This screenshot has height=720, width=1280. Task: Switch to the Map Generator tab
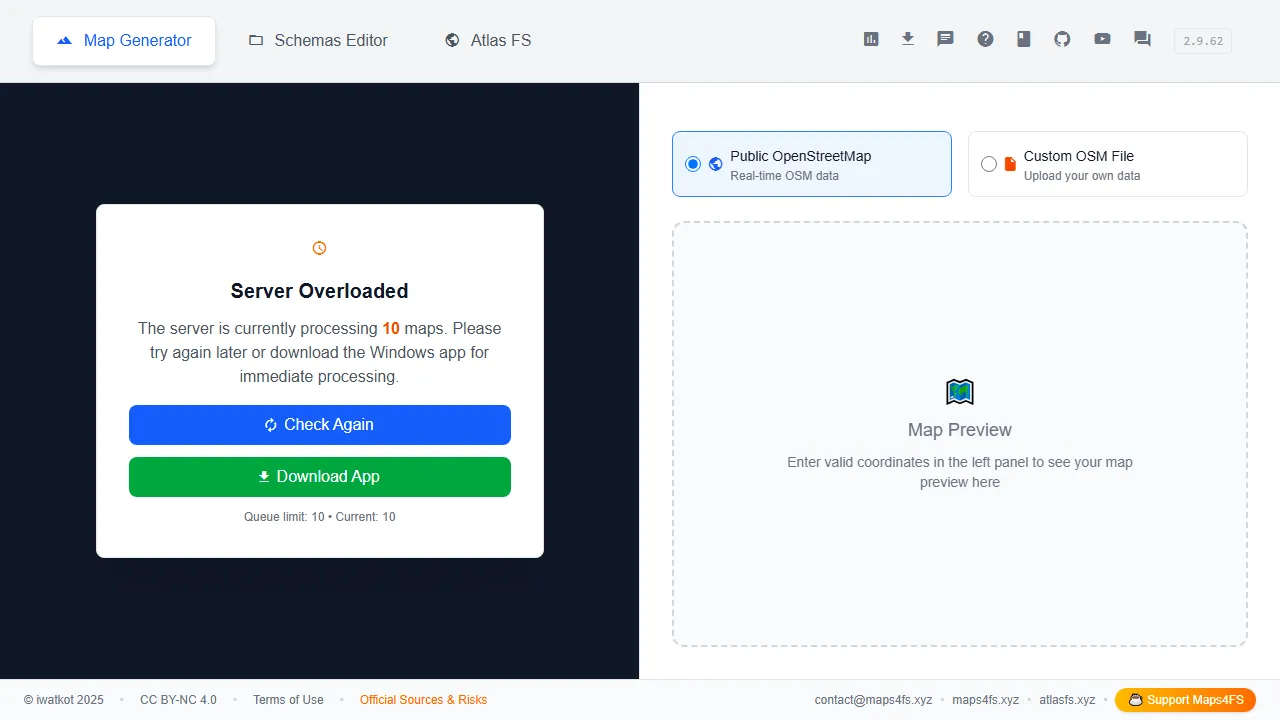pyautogui.click(x=124, y=41)
